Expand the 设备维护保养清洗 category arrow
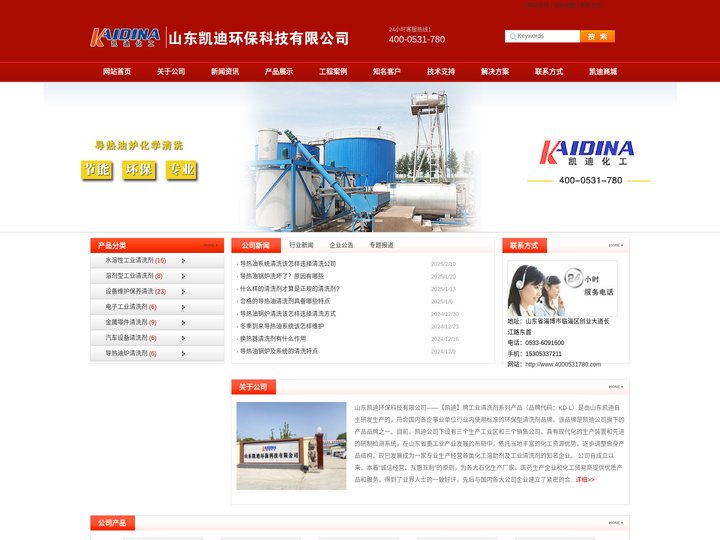 click(183, 292)
